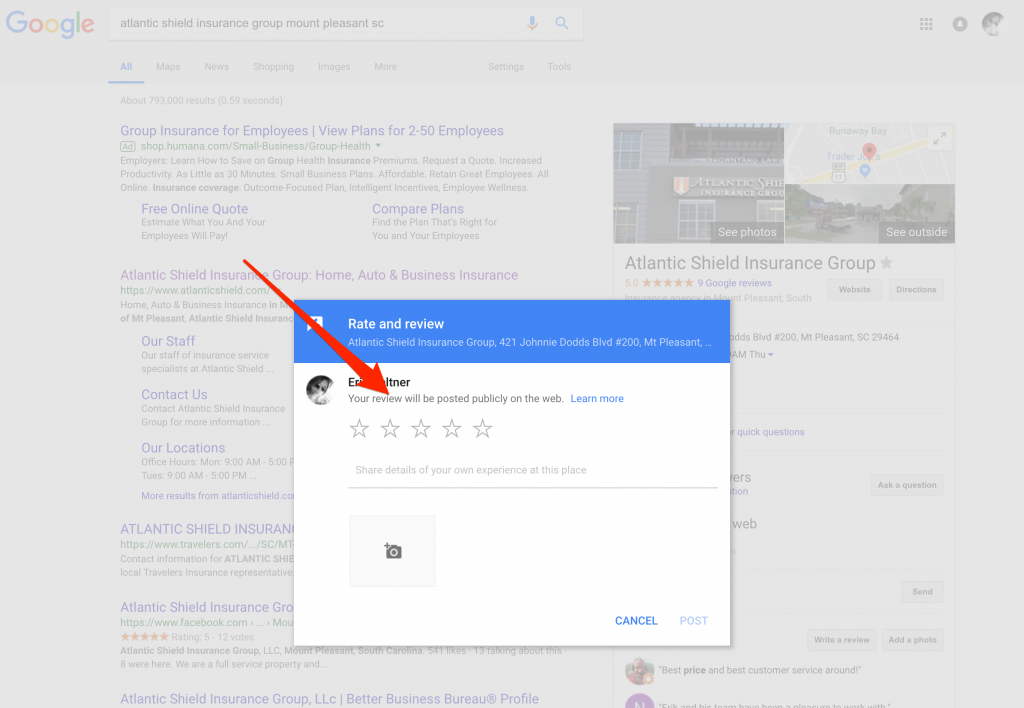Start voice search with microphone icon
This screenshot has width=1024, height=708.
(532, 24)
